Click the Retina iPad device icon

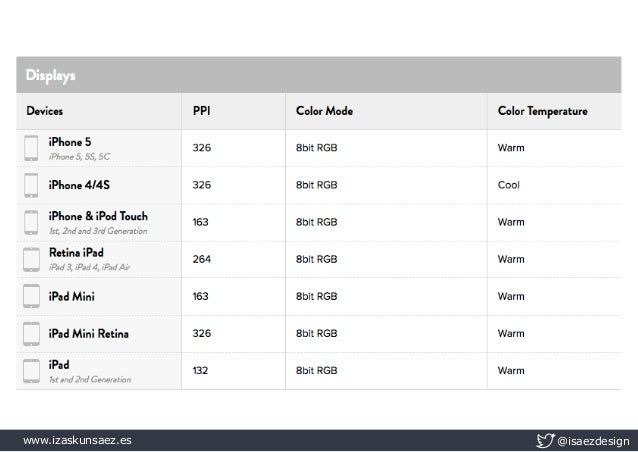(31, 260)
